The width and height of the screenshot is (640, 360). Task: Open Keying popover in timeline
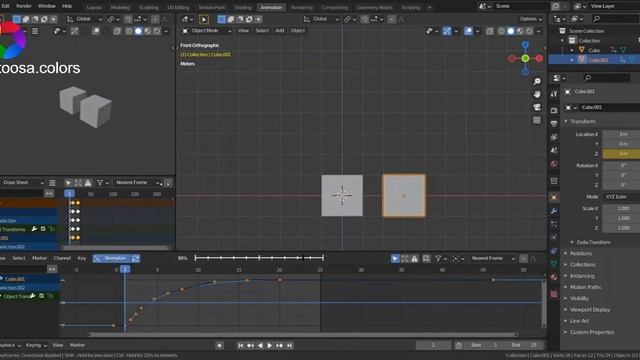click(x=36, y=345)
